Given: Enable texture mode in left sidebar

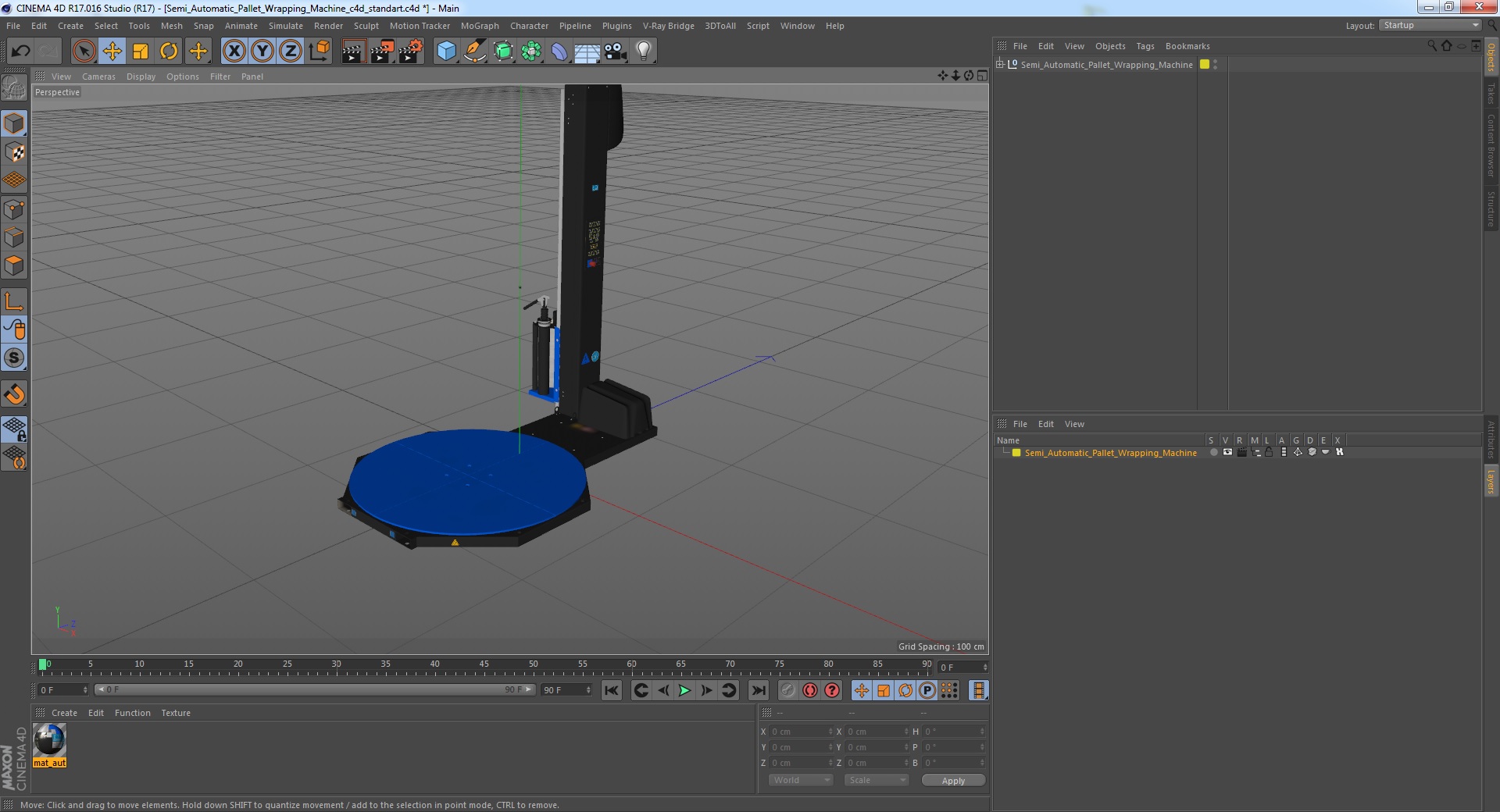Looking at the screenshot, I should pyautogui.click(x=14, y=152).
